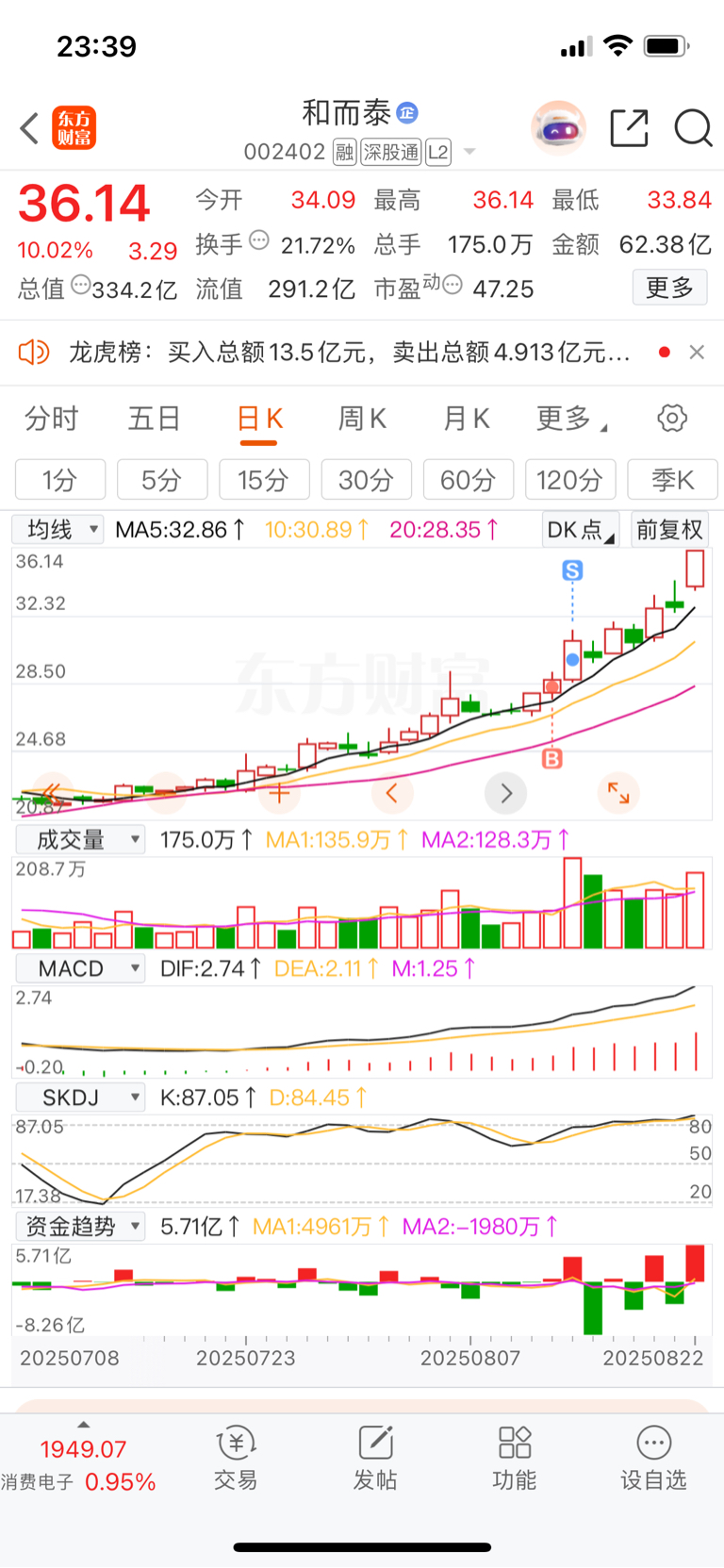Expand the 更多 period options
This screenshot has height=1568, width=724.
click(x=571, y=419)
